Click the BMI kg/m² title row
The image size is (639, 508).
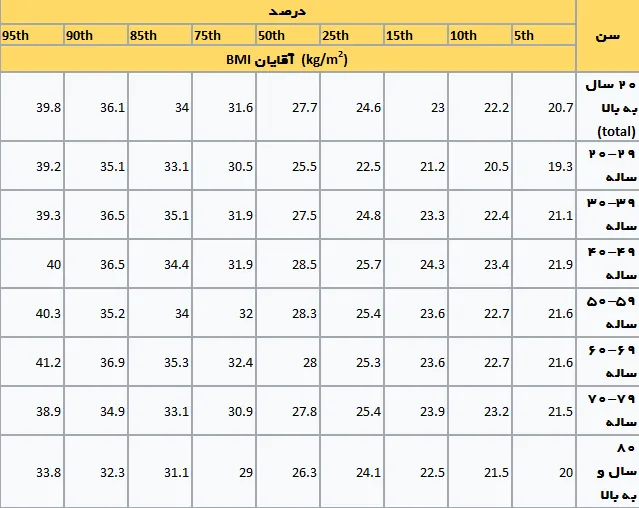pyautogui.click(x=288, y=59)
